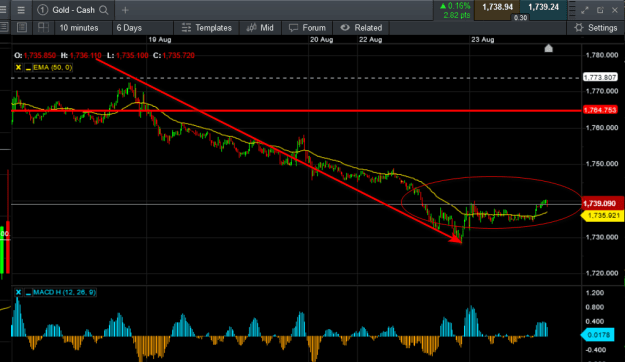
Task: Click the 22 Aug date label
Action: 370,39
